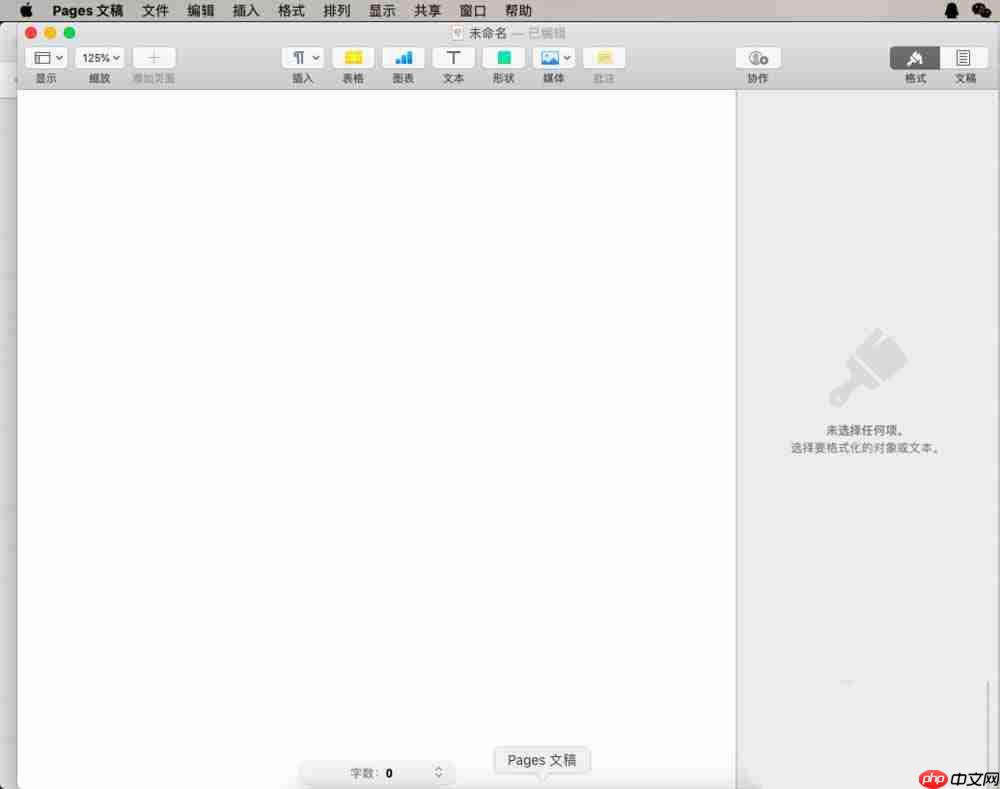Click the yellow comment note icon
Viewport: 1000px width, 789px height.
pos(604,58)
